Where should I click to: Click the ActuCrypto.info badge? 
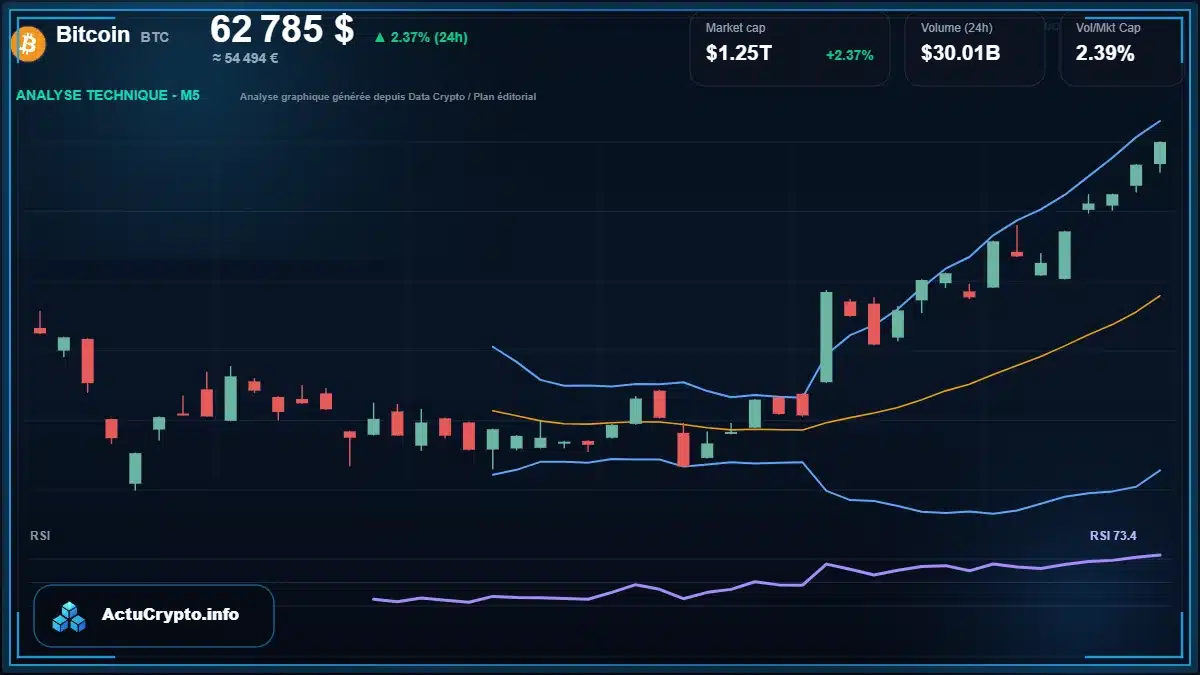pos(154,616)
